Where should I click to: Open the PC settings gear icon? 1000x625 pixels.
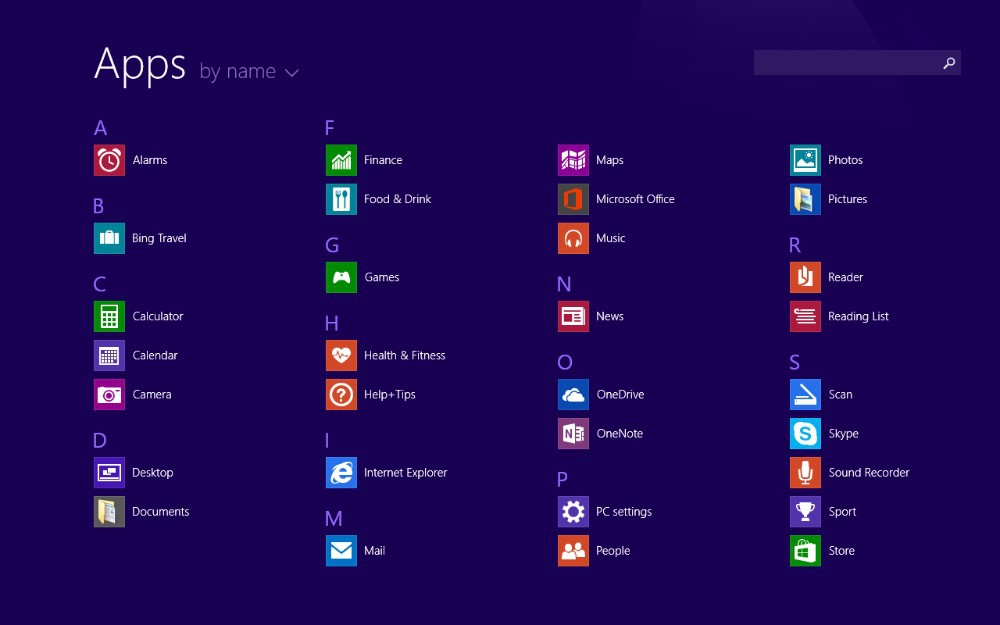(x=573, y=511)
